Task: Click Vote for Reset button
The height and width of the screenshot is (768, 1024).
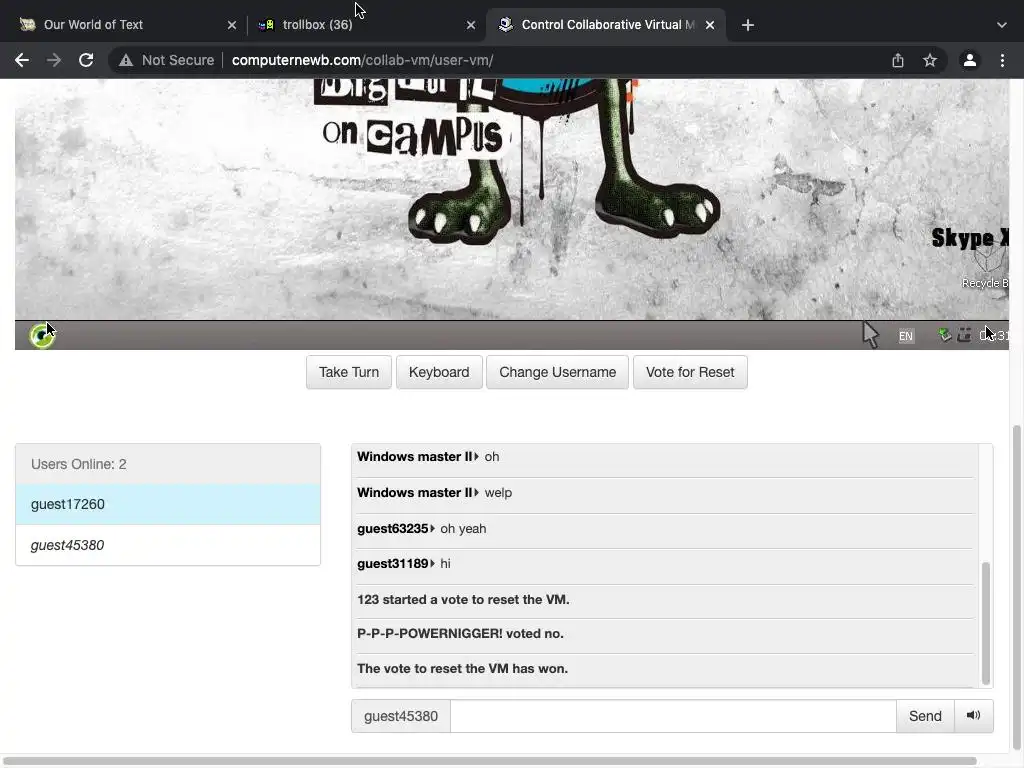Action: 690,372
